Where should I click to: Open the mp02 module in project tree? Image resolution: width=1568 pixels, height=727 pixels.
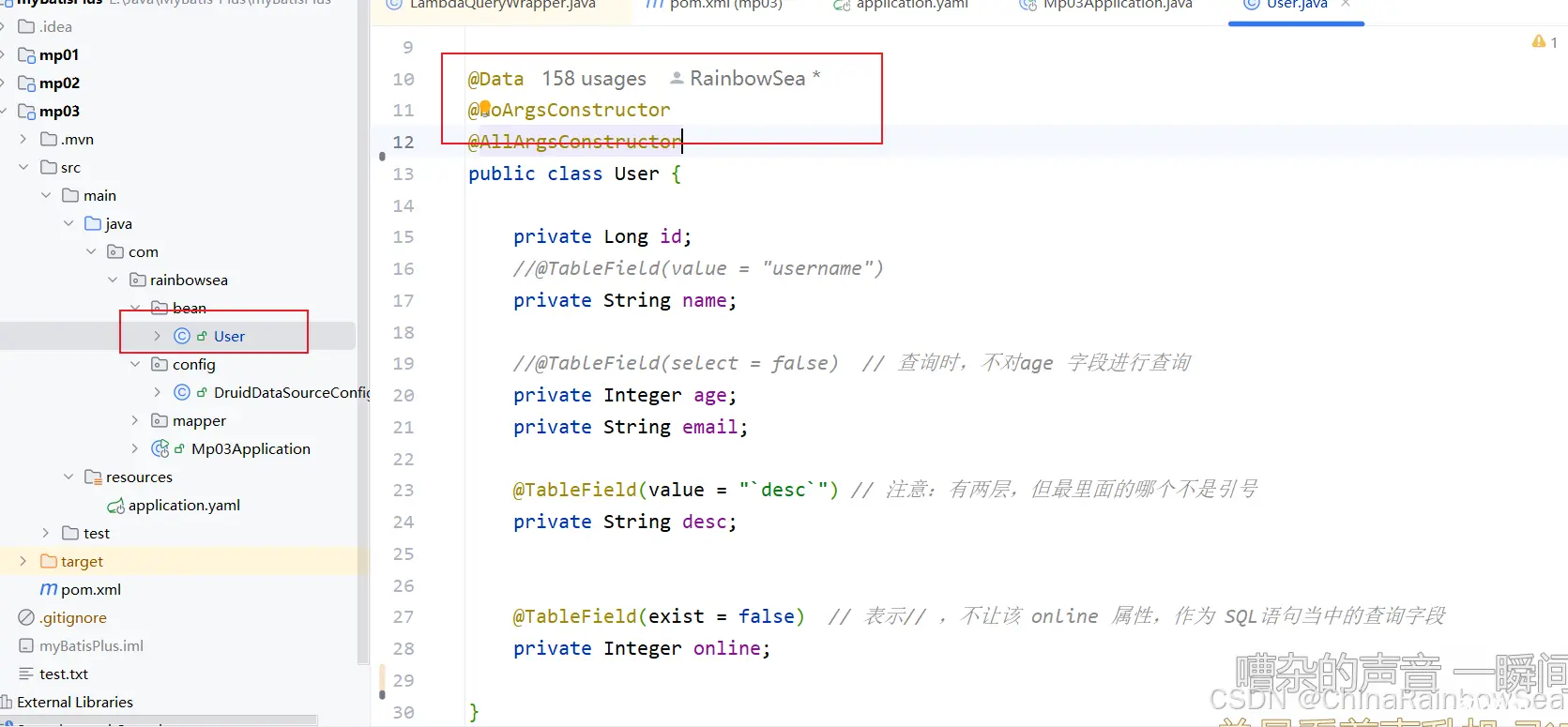(59, 83)
